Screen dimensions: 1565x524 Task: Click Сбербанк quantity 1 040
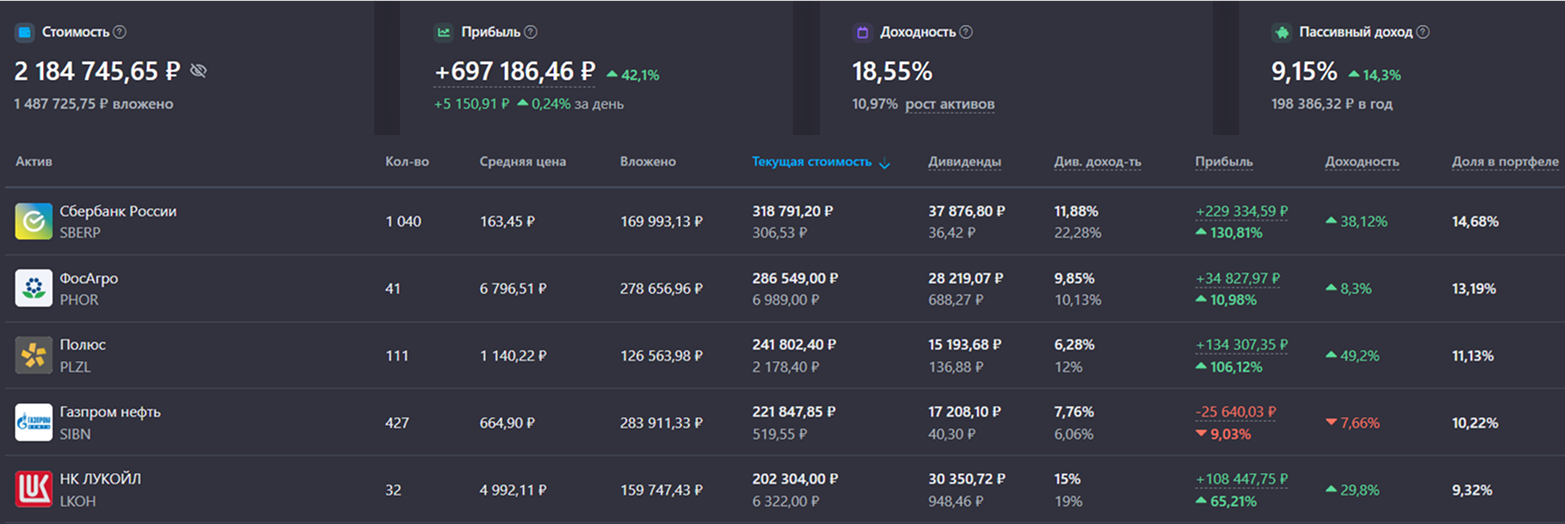click(x=403, y=222)
